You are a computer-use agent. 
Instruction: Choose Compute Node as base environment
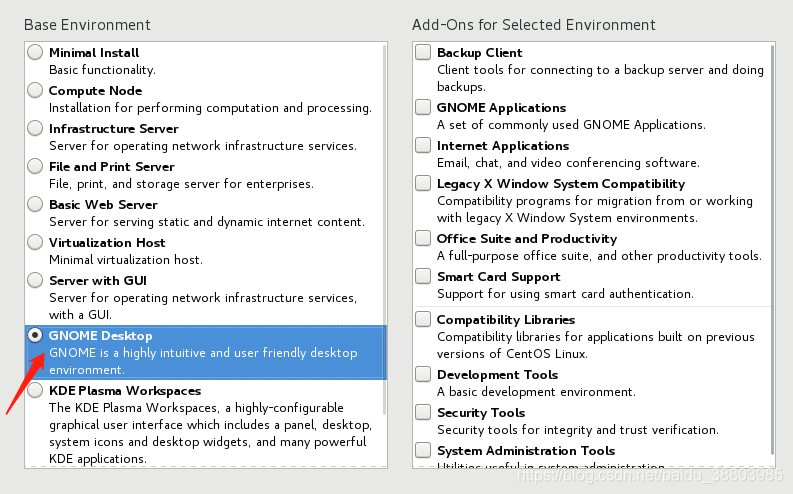(x=36, y=90)
